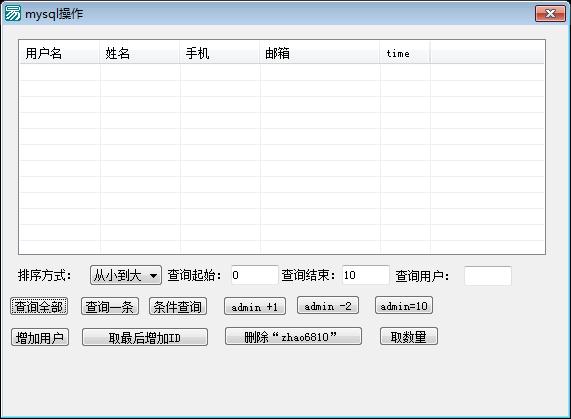Sort by the 邮箱 column header
Image resolution: width=571 pixels, height=419 pixels.
point(320,53)
